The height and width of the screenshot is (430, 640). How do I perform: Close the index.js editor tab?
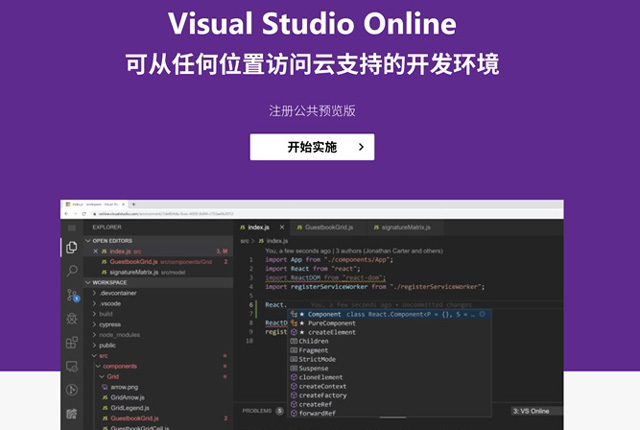(x=282, y=227)
